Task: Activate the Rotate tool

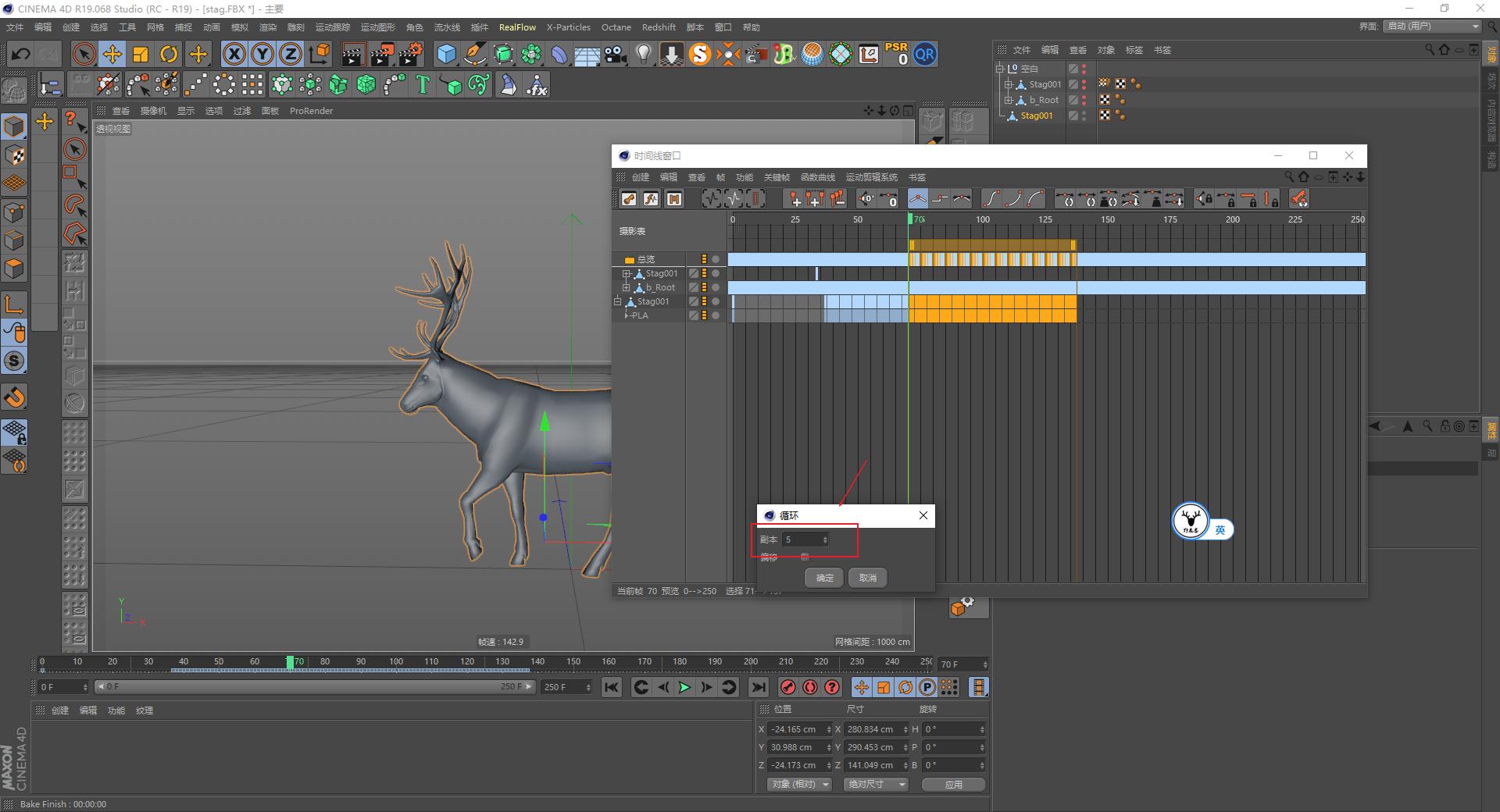Action: [x=169, y=54]
